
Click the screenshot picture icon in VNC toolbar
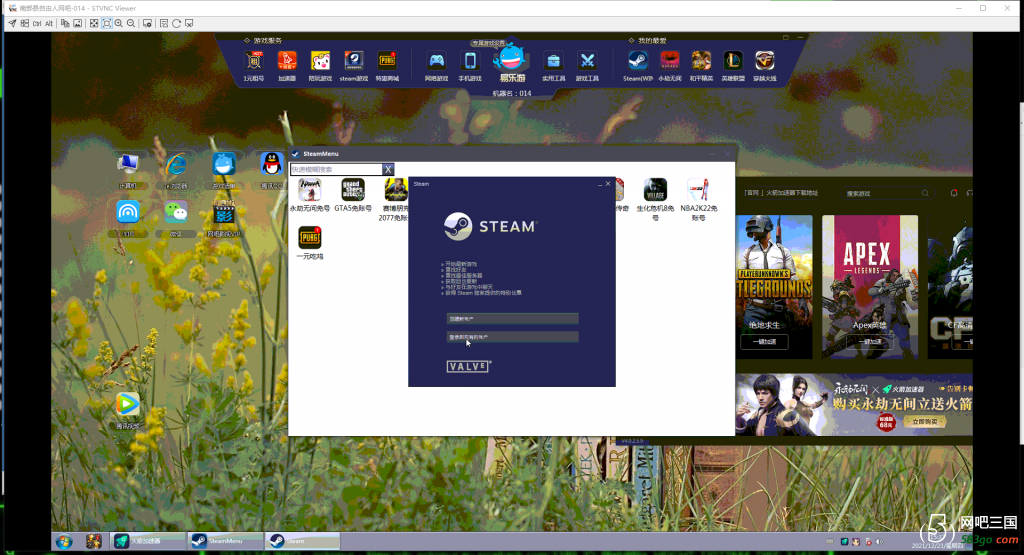[78, 24]
